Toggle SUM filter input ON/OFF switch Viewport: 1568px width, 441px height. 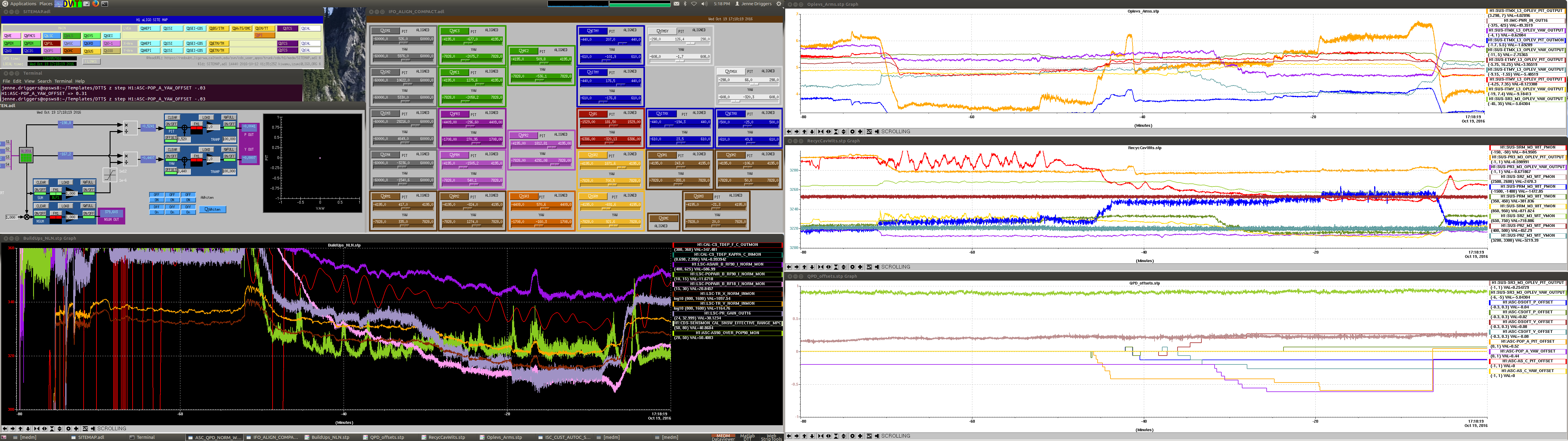(40, 191)
